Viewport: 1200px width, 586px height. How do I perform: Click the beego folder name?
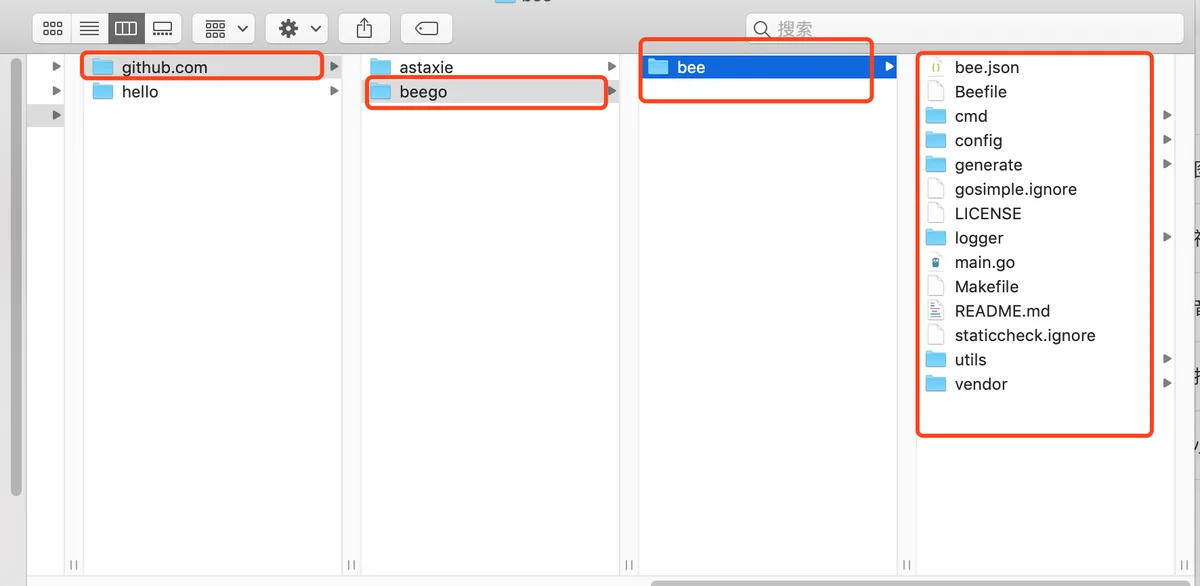[x=423, y=92]
